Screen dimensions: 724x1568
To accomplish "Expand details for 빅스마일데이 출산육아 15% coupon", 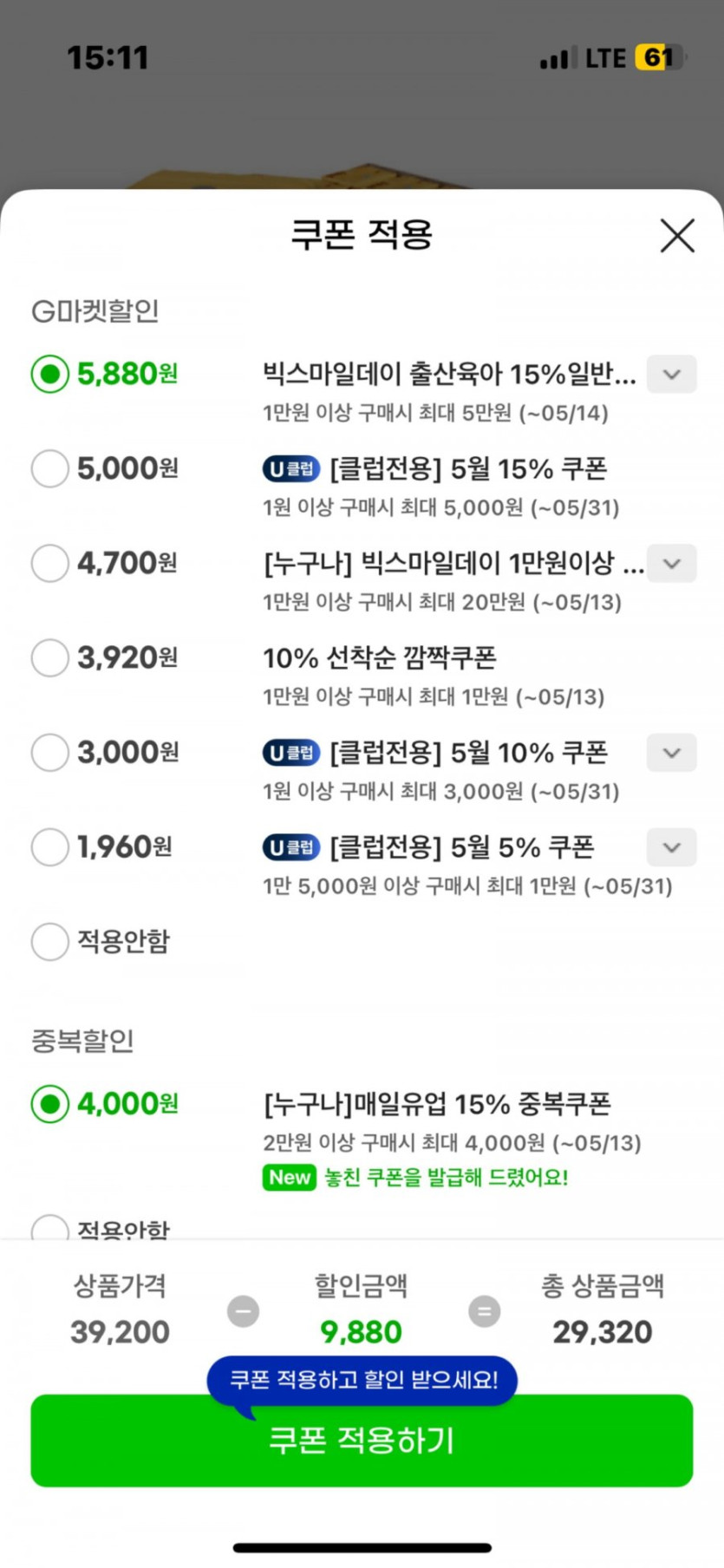I will coord(671,375).
